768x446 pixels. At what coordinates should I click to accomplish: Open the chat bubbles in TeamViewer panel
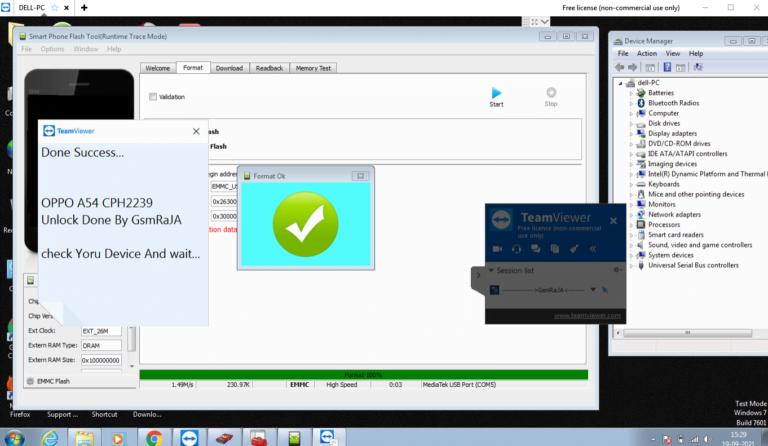tap(535, 249)
